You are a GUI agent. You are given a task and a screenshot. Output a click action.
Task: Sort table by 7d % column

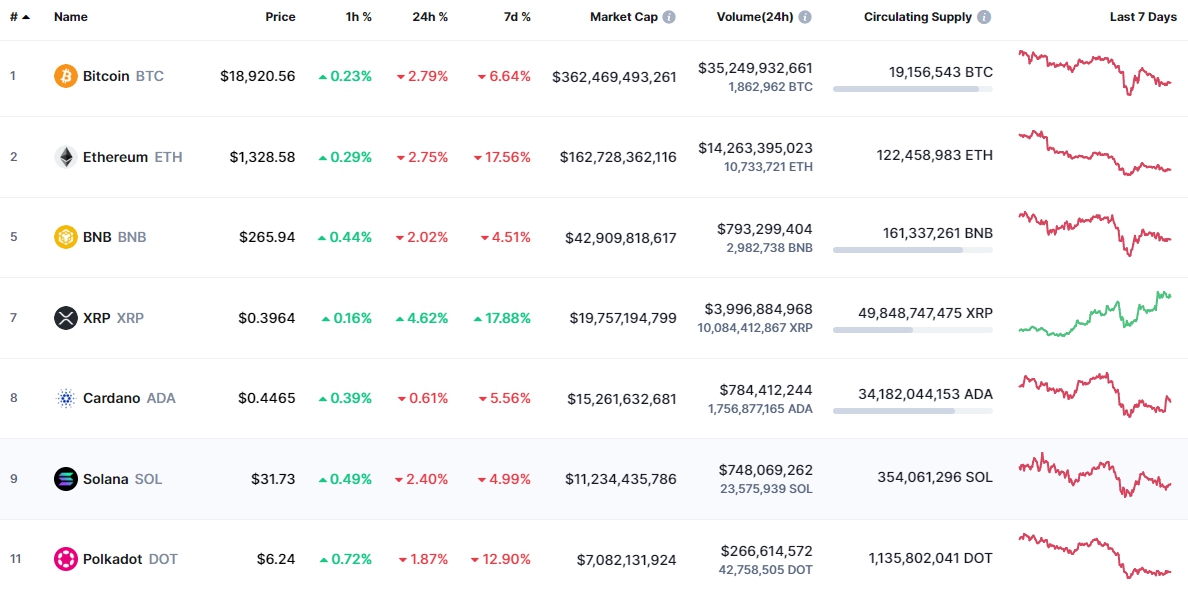pos(517,17)
